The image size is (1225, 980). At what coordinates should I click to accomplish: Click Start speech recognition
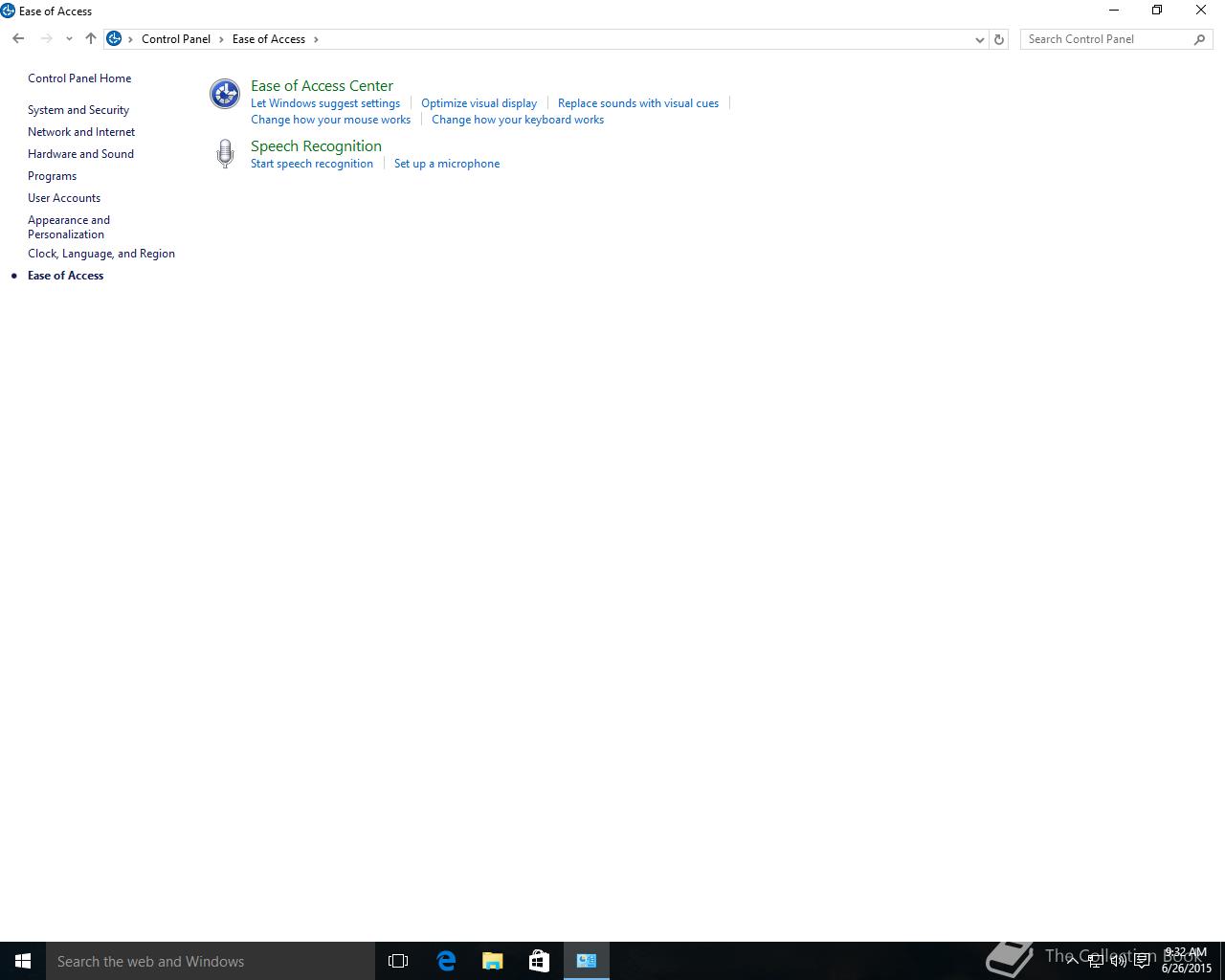(312, 164)
